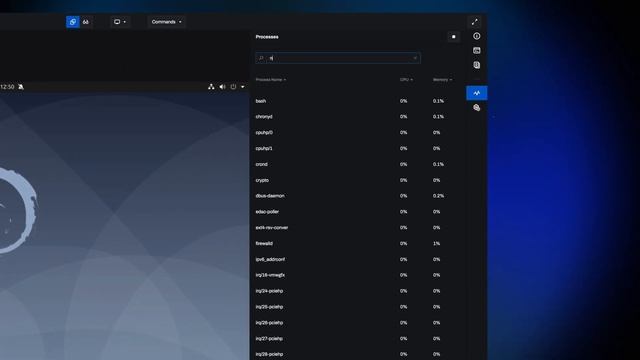The width and height of the screenshot is (640, 360).
Task: Sort by Memory column header
Action: tap(442, 80)
